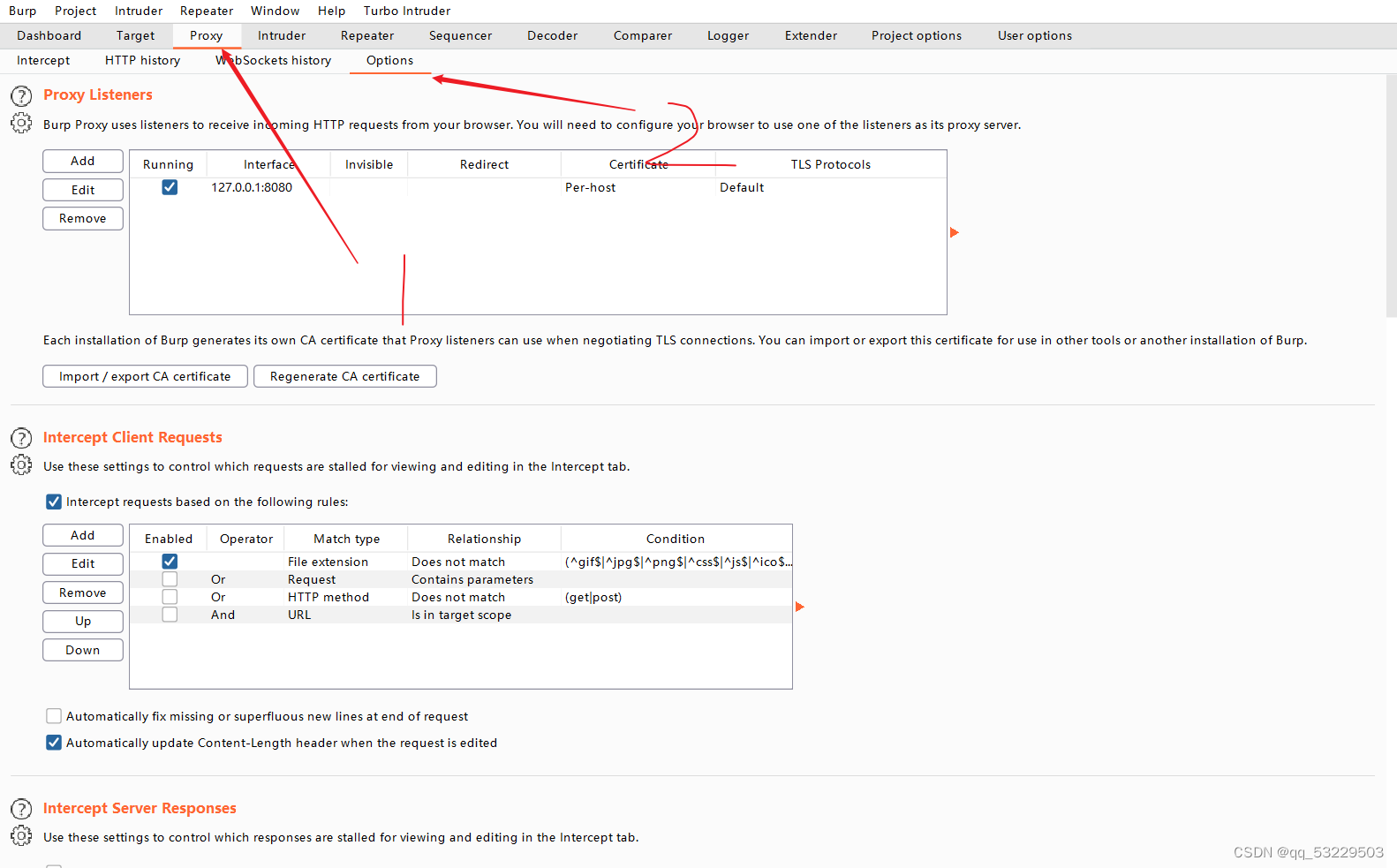Enable the Is in target scope rule
The image size is (1397, 868).
click(x=170, y=615)
